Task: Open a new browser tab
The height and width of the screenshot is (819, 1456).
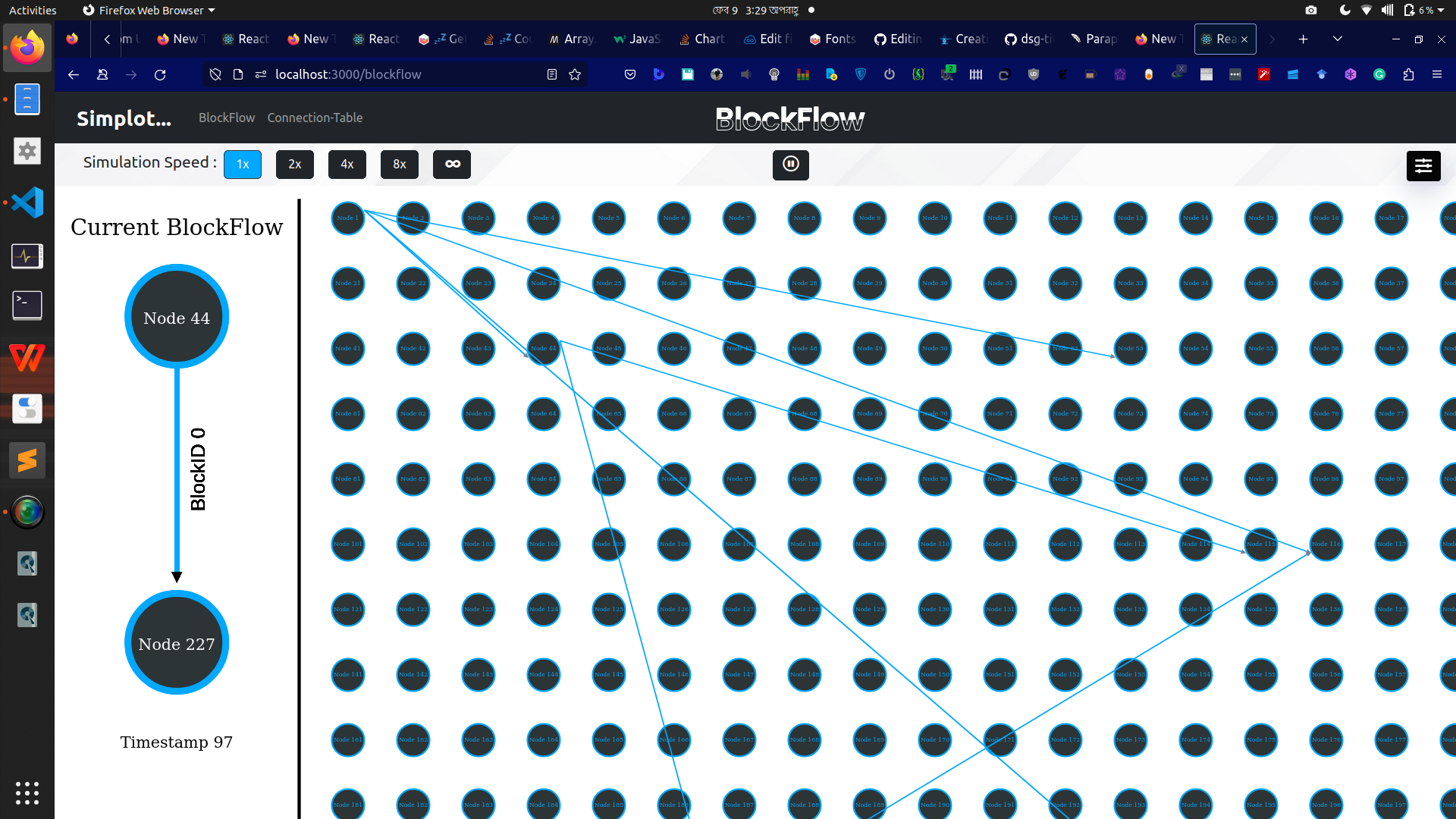Action: pos(1303,39)
